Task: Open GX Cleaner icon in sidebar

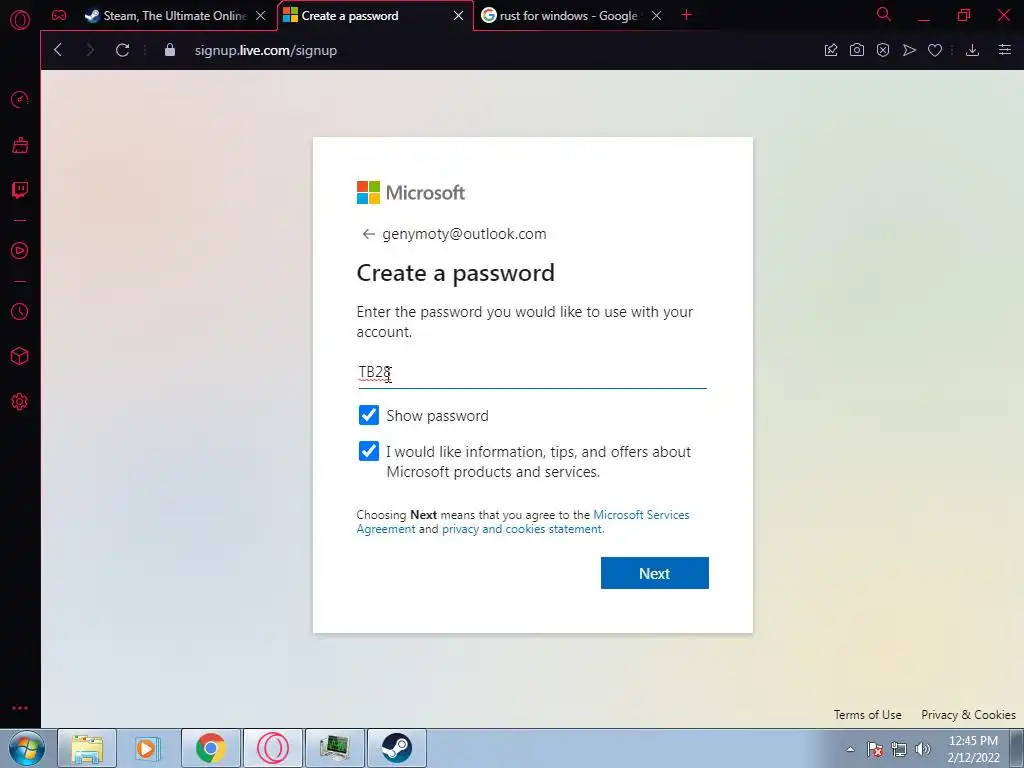Action: pos(20,145)
